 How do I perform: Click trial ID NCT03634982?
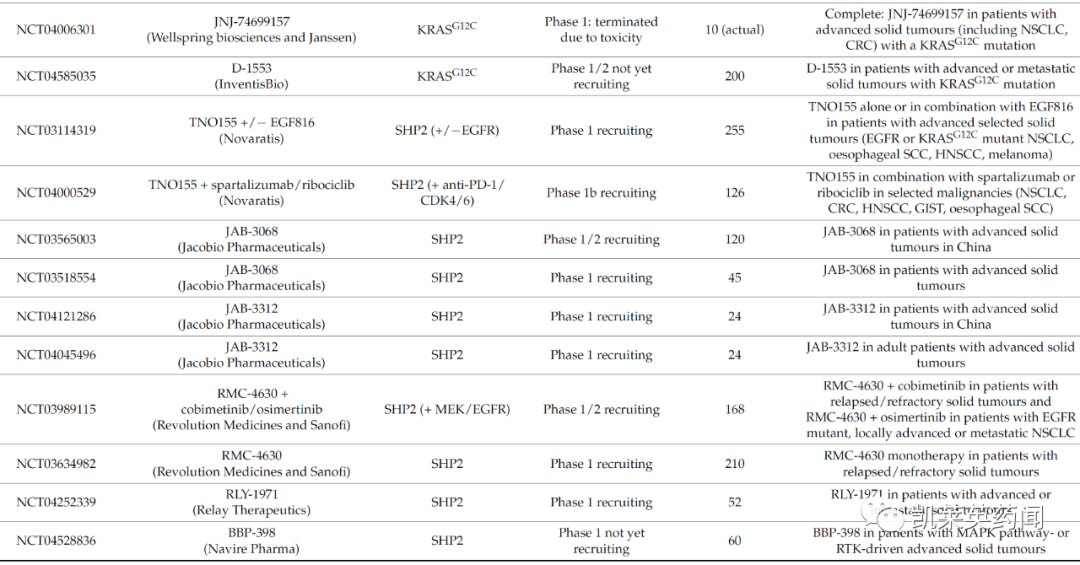tap(56, 464)
